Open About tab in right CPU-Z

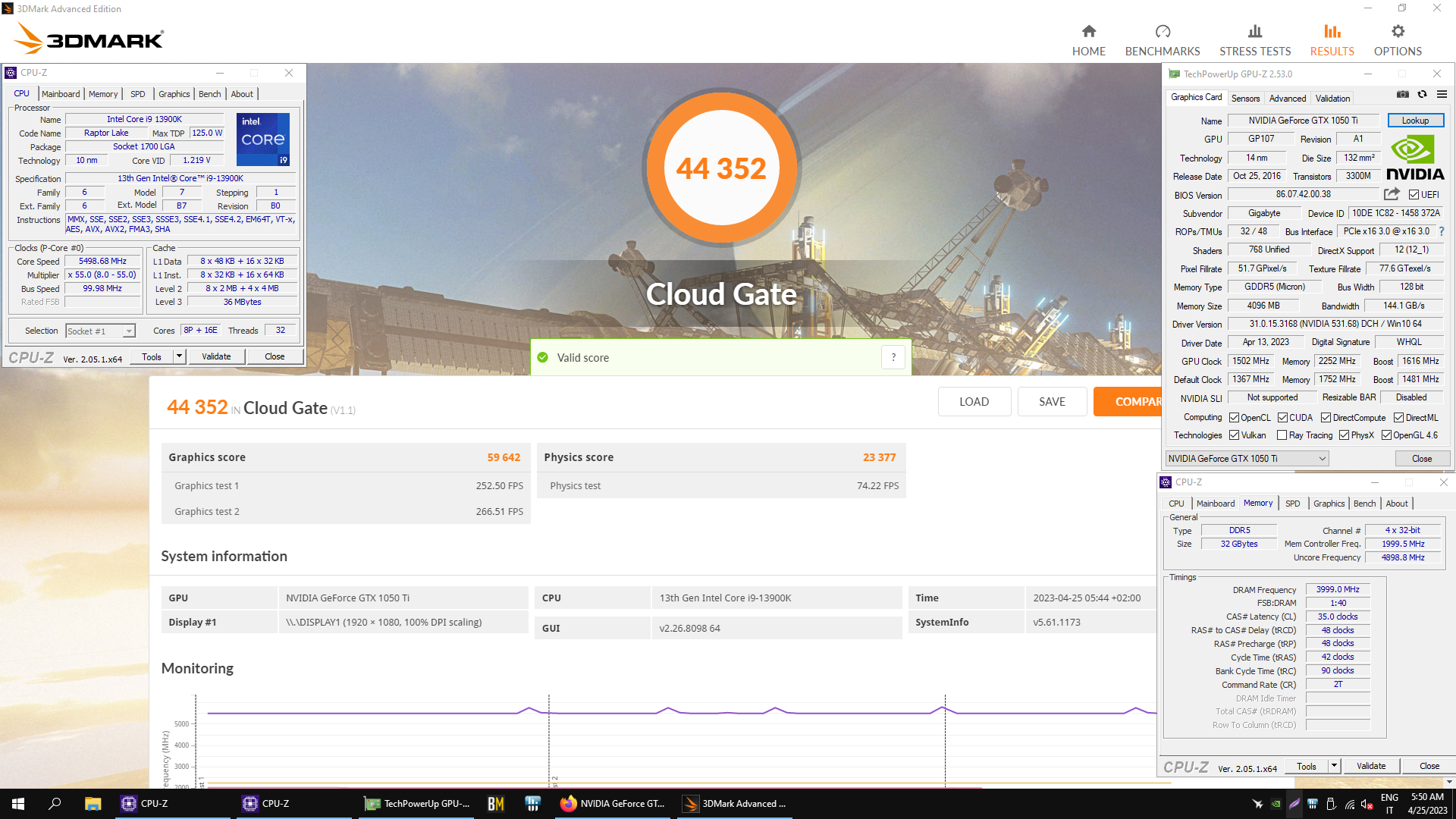coord(1397,504)
